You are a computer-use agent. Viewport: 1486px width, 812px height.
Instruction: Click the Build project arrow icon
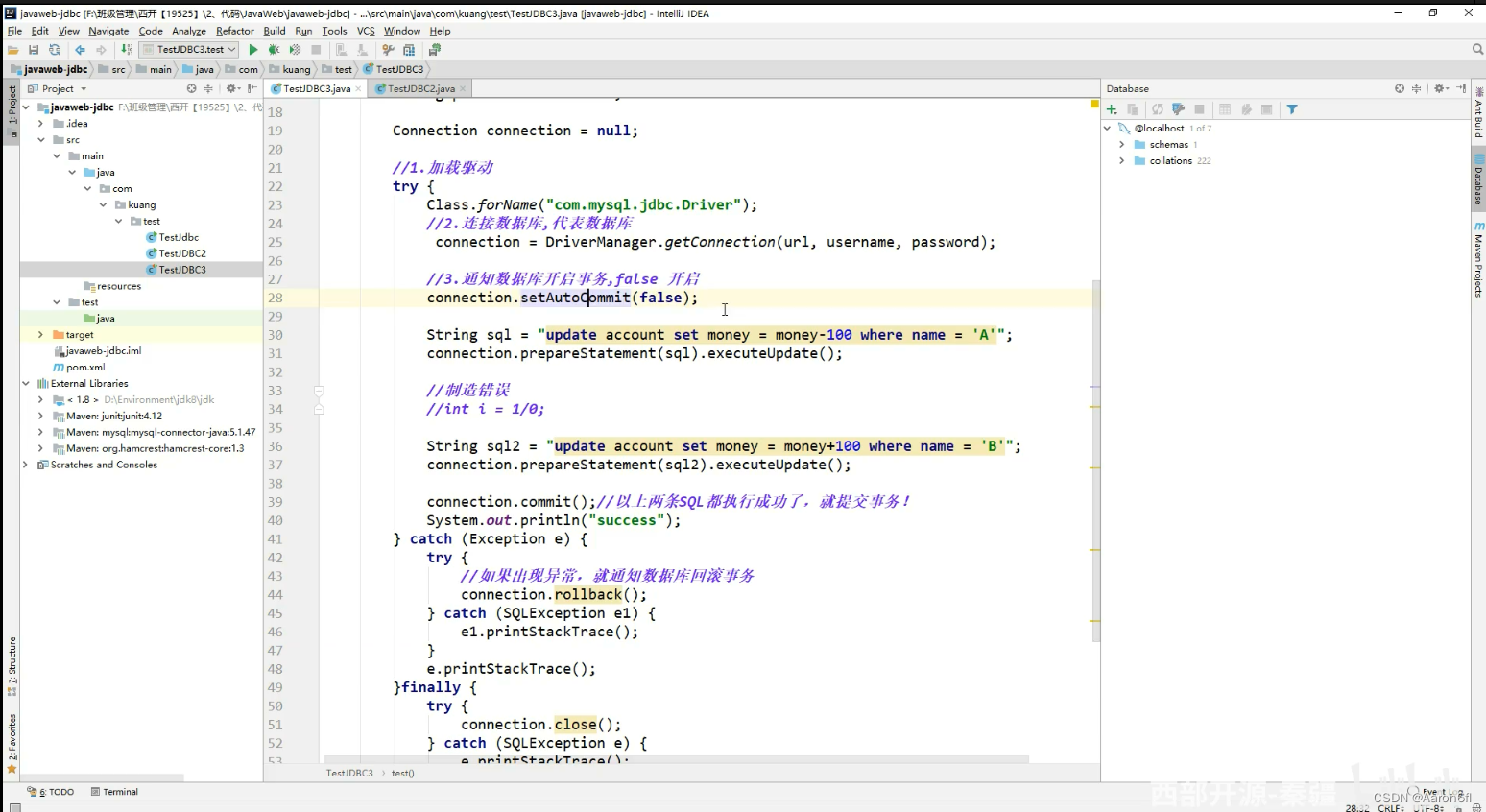click(x=127, y=50)
